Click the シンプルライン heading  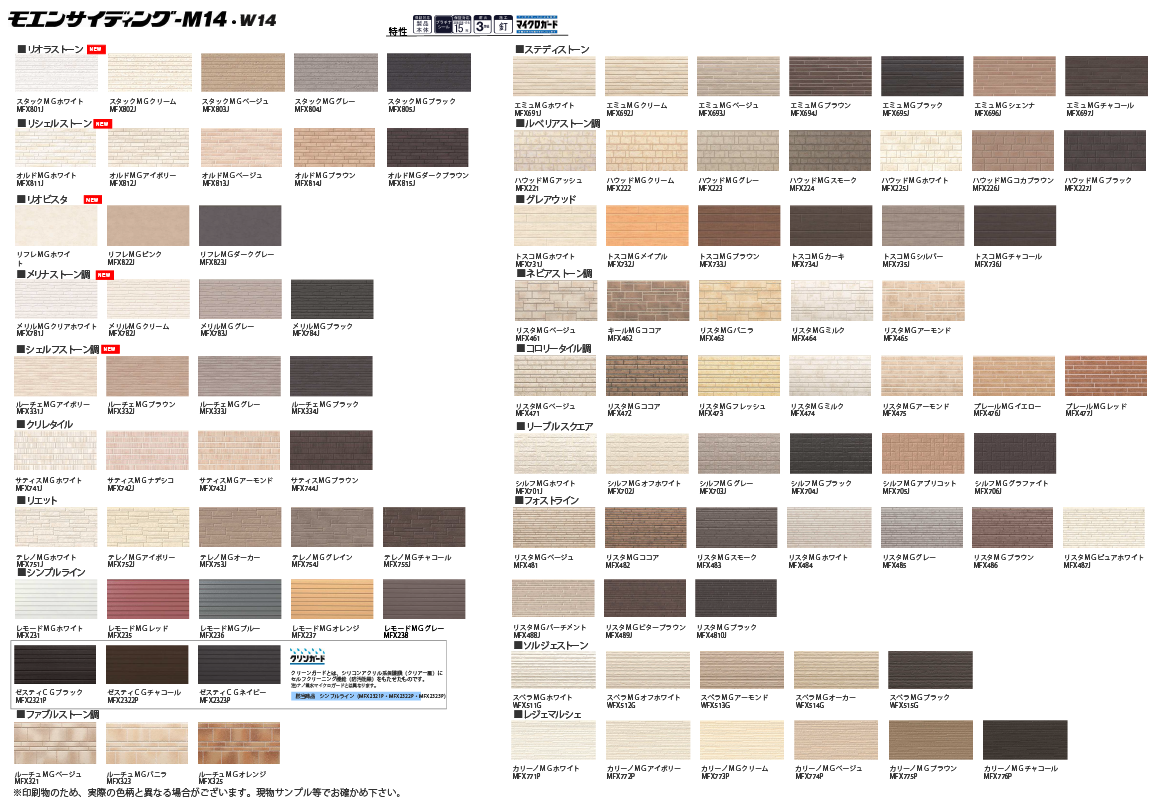51,572
